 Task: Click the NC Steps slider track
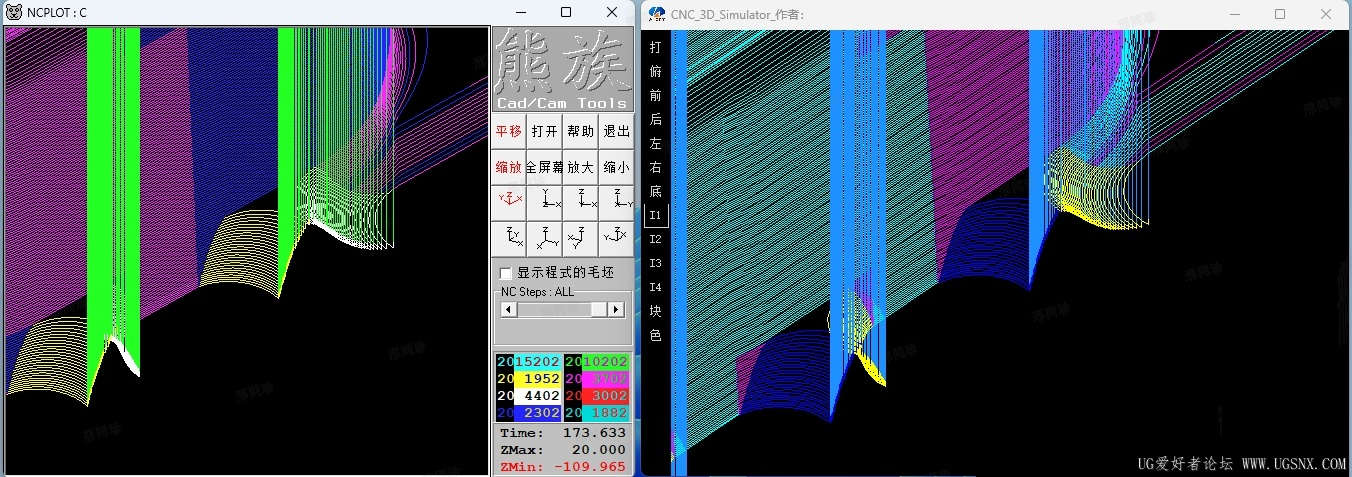click(x=562, y=310)
